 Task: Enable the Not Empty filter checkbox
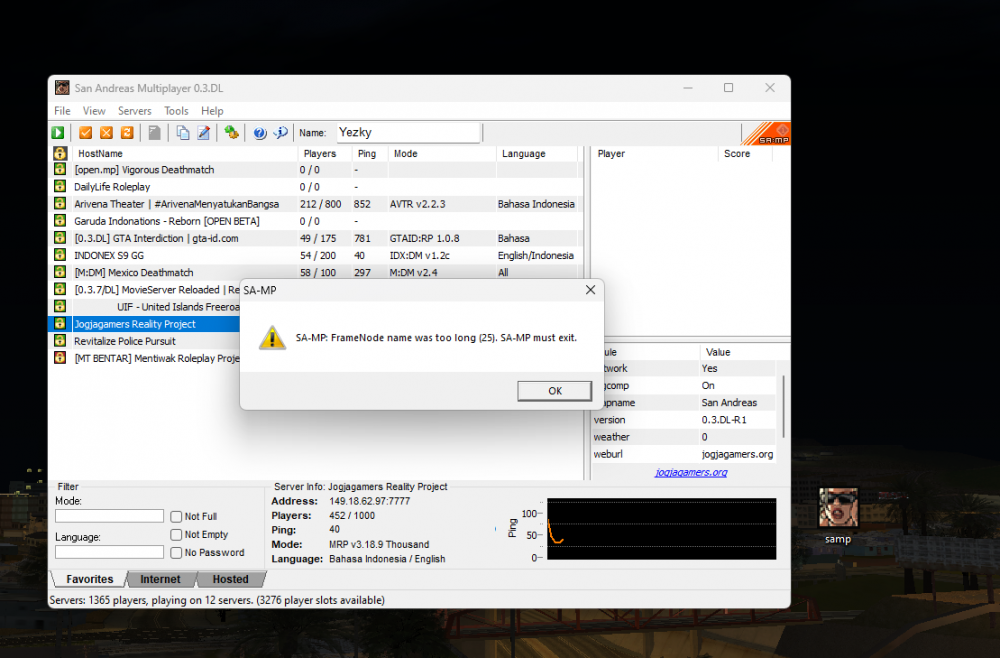(176, 534)
